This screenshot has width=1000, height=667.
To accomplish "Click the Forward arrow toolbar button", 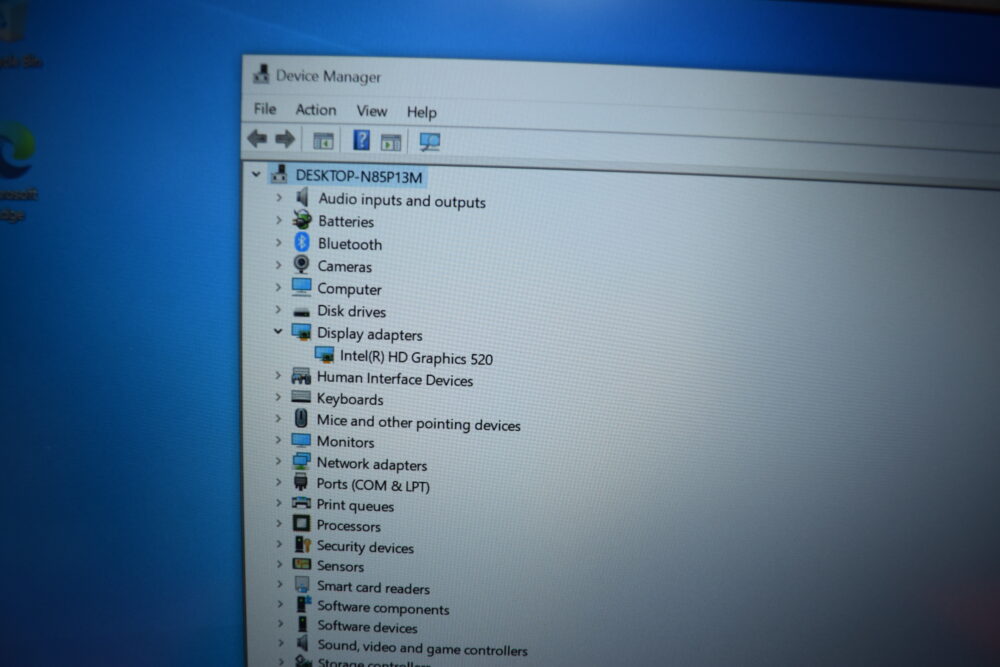I will [284, 138].
